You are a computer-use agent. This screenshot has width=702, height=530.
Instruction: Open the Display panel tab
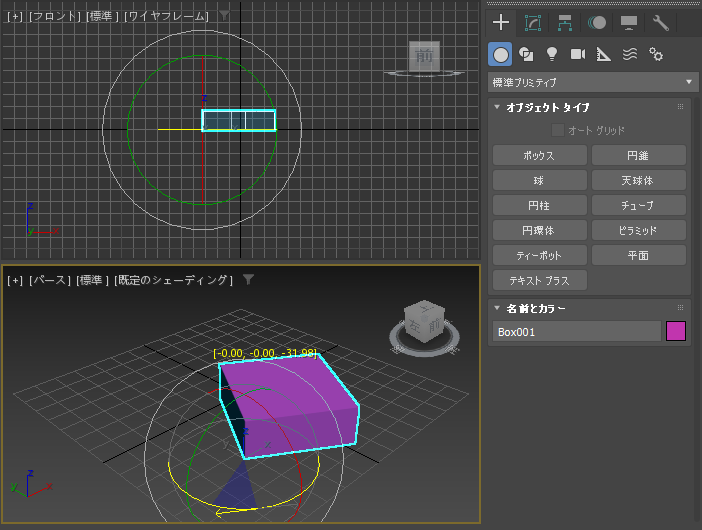point(629,22)
